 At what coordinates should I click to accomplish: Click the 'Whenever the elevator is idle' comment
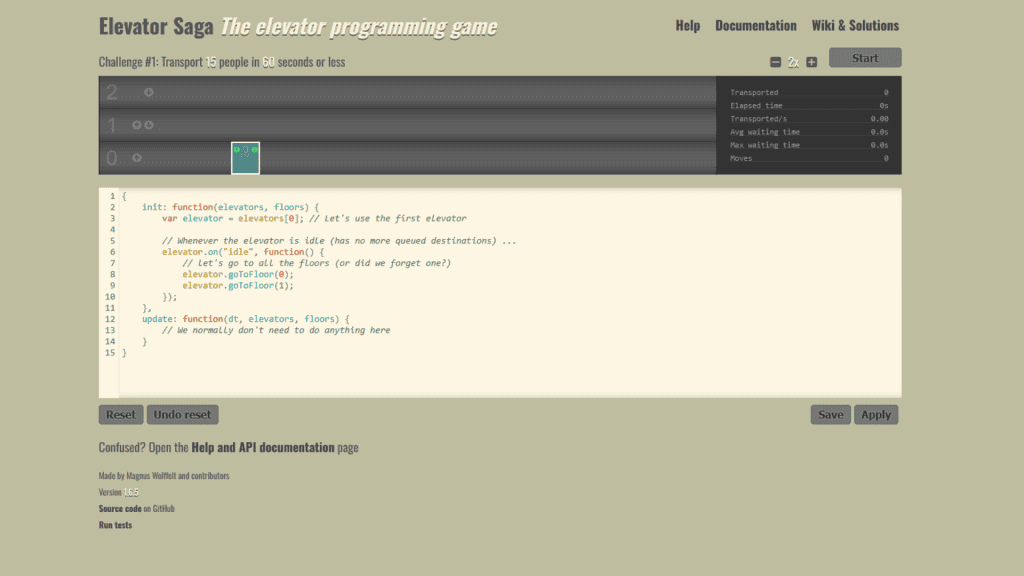(339, 241)
